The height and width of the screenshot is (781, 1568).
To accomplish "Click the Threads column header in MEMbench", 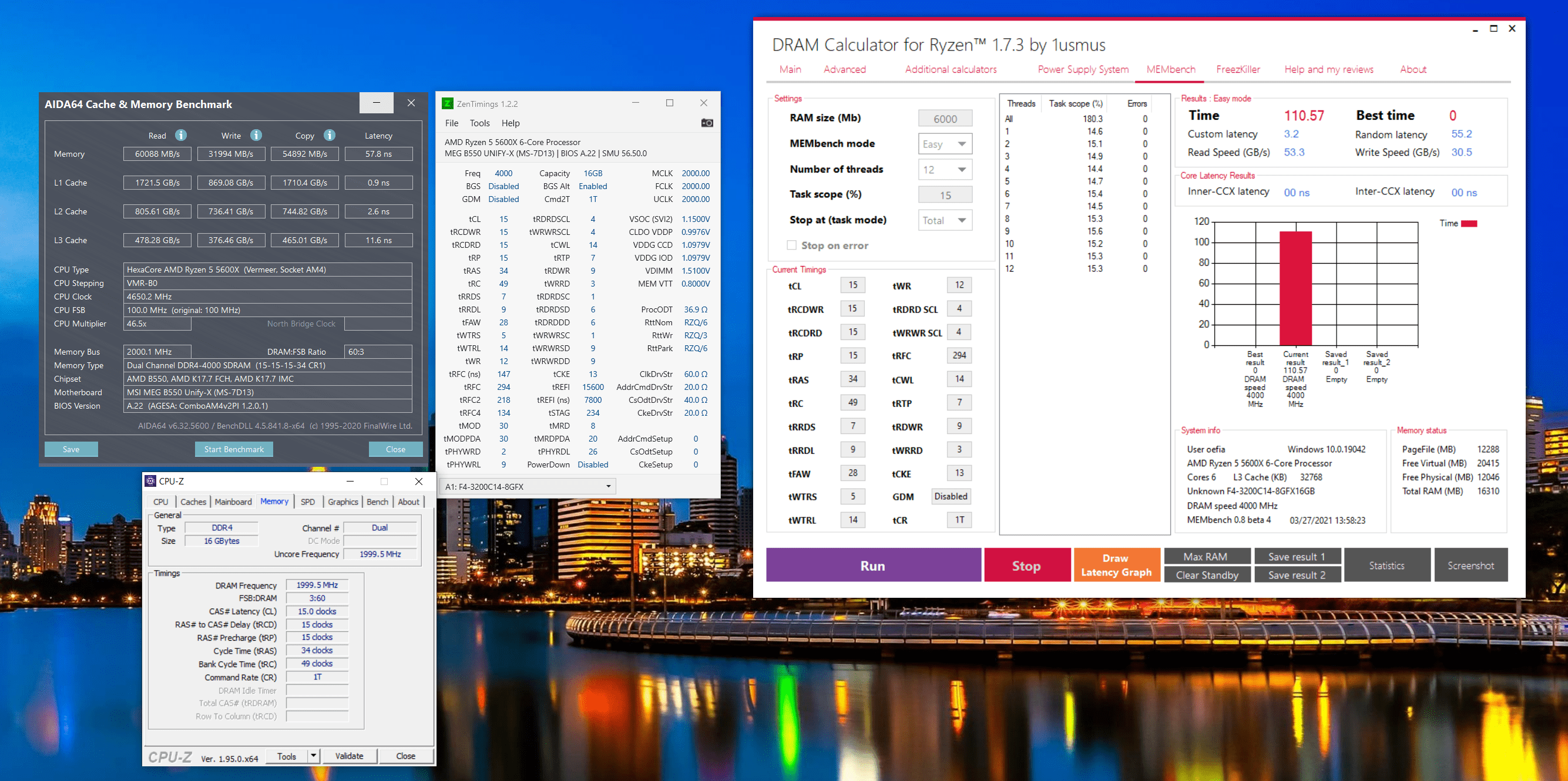I will click(x=1021, y=103).
